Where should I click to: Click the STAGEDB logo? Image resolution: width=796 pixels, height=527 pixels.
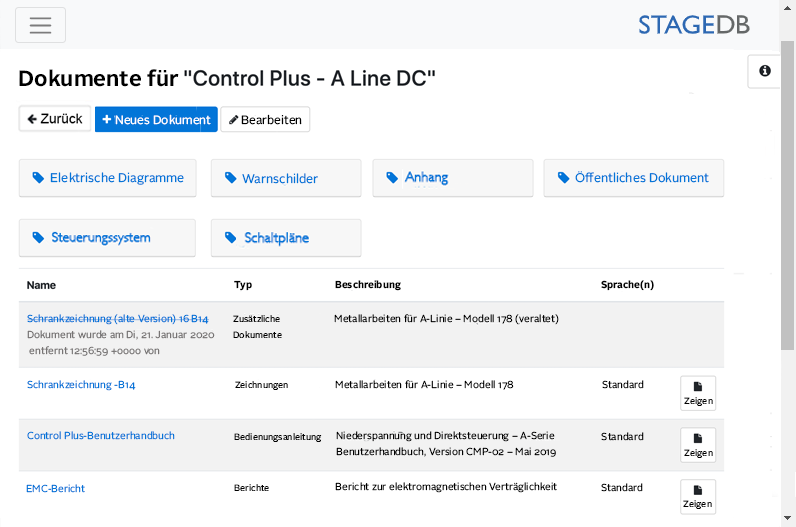coord(693,25)
